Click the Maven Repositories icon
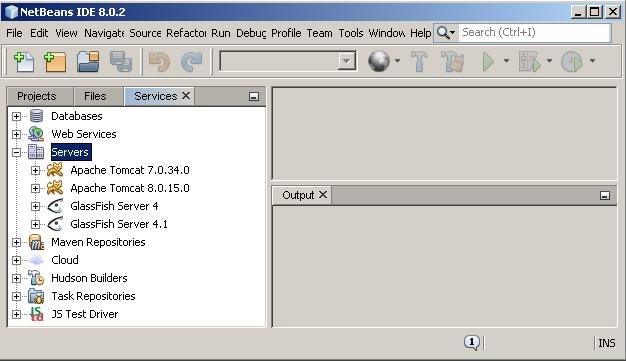 click(x=36, y=242)
